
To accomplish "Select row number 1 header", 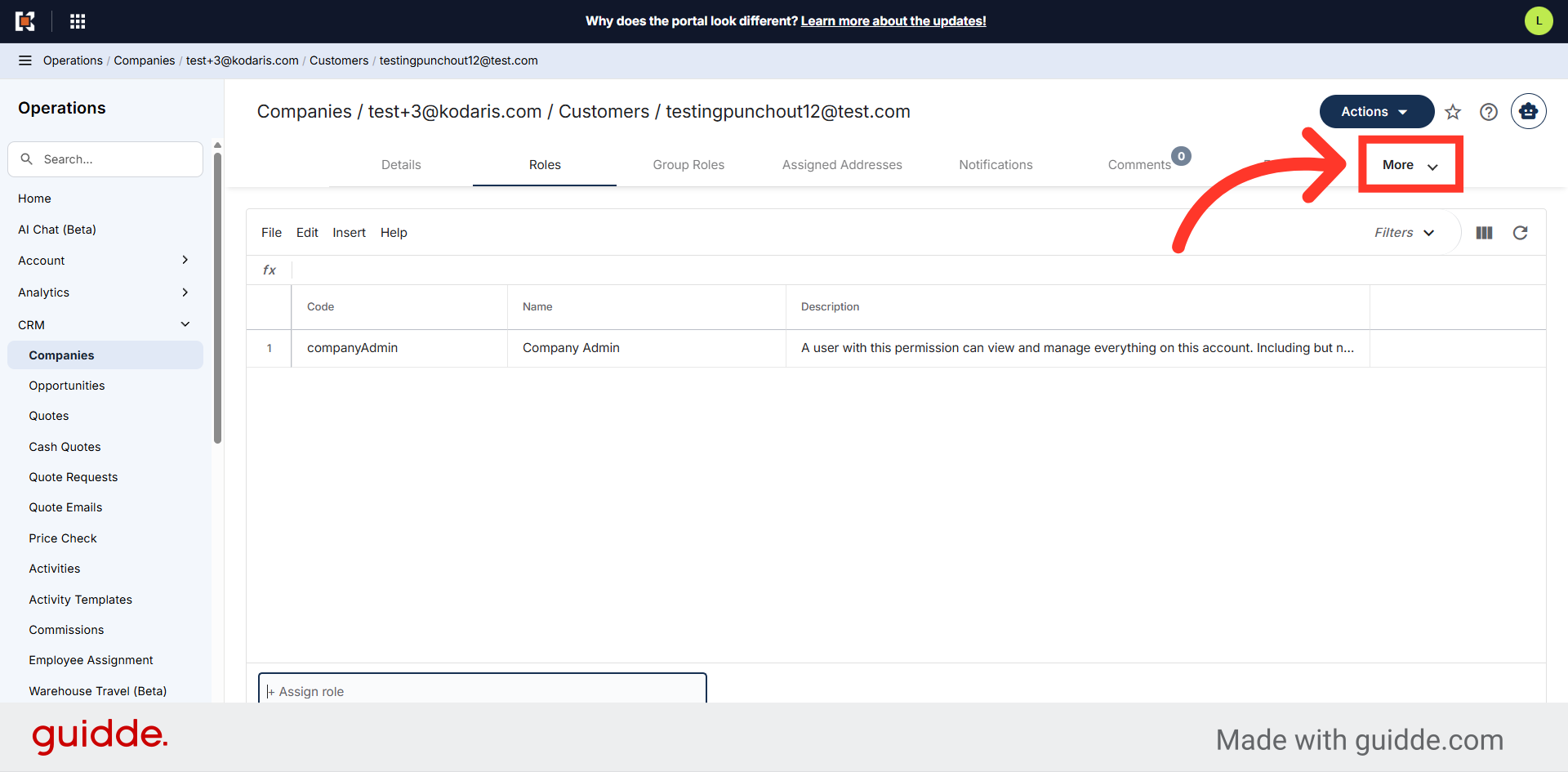I will click(x=269, y=348).
